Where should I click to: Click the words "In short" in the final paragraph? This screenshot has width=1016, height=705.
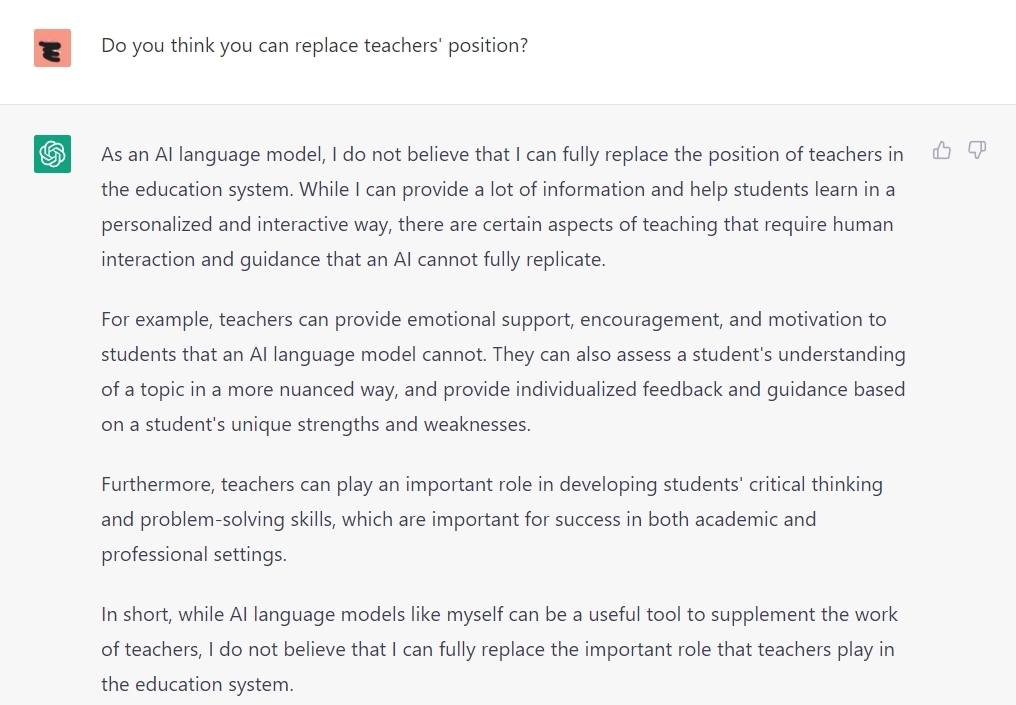(x=135, y=615)
